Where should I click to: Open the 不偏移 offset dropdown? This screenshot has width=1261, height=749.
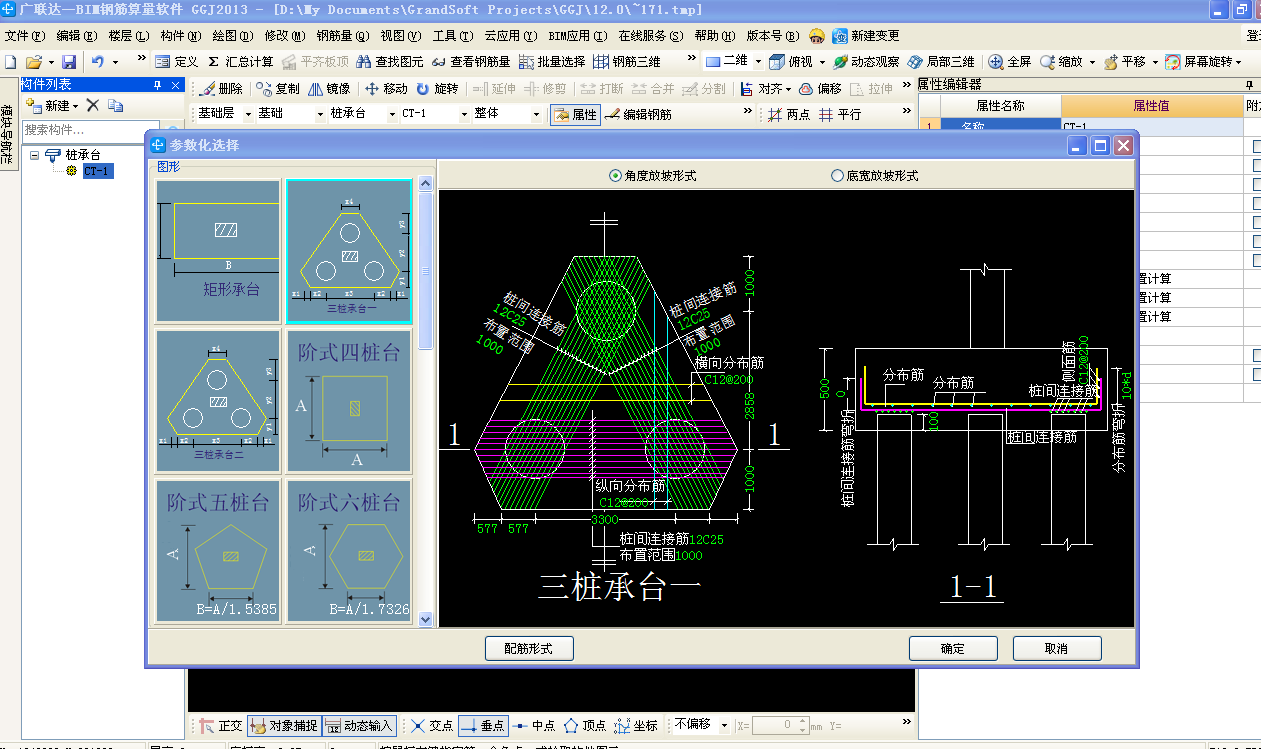[724, 725]
